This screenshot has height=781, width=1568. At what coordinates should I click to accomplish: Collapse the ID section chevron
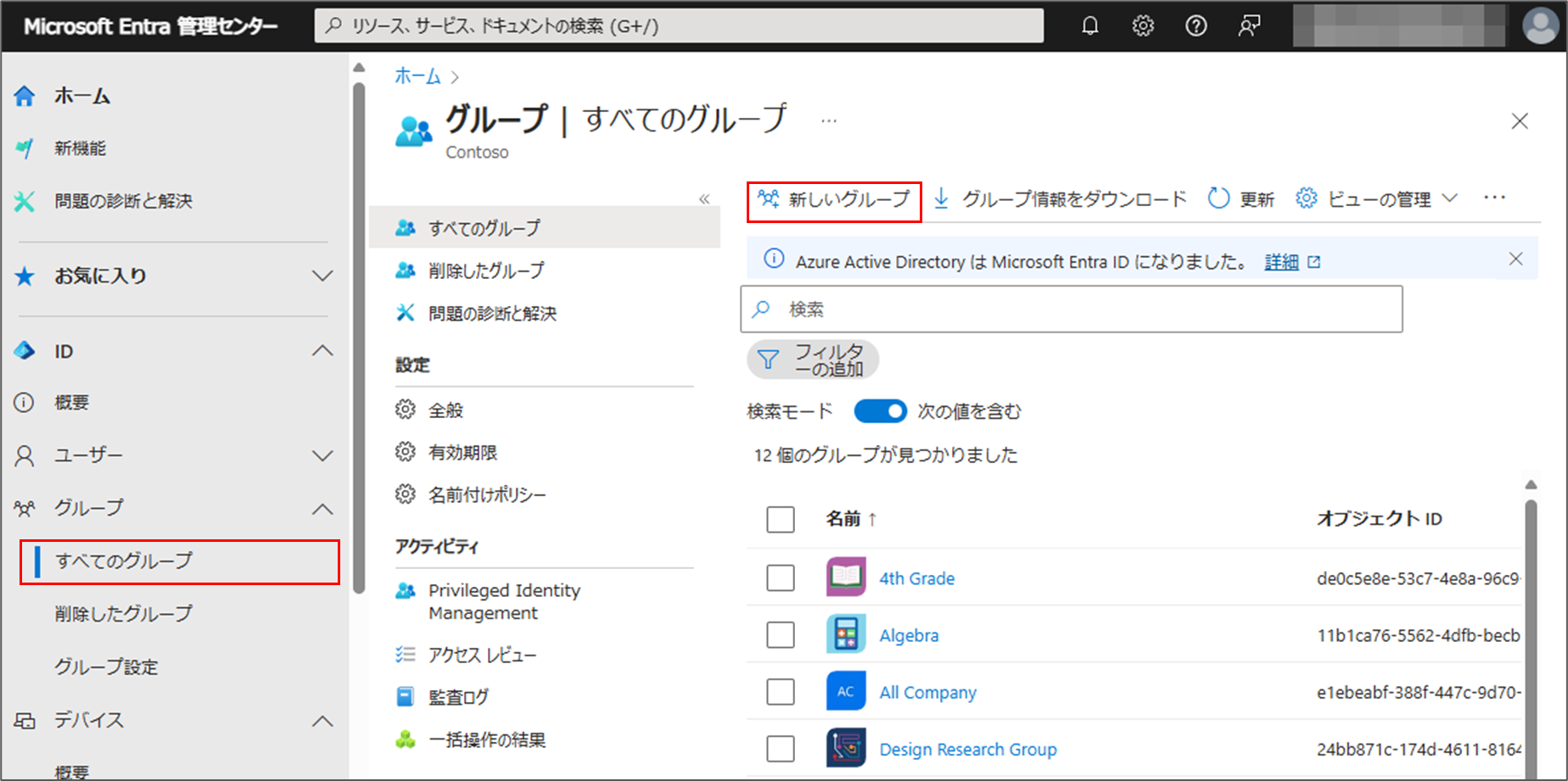(322, 351)
